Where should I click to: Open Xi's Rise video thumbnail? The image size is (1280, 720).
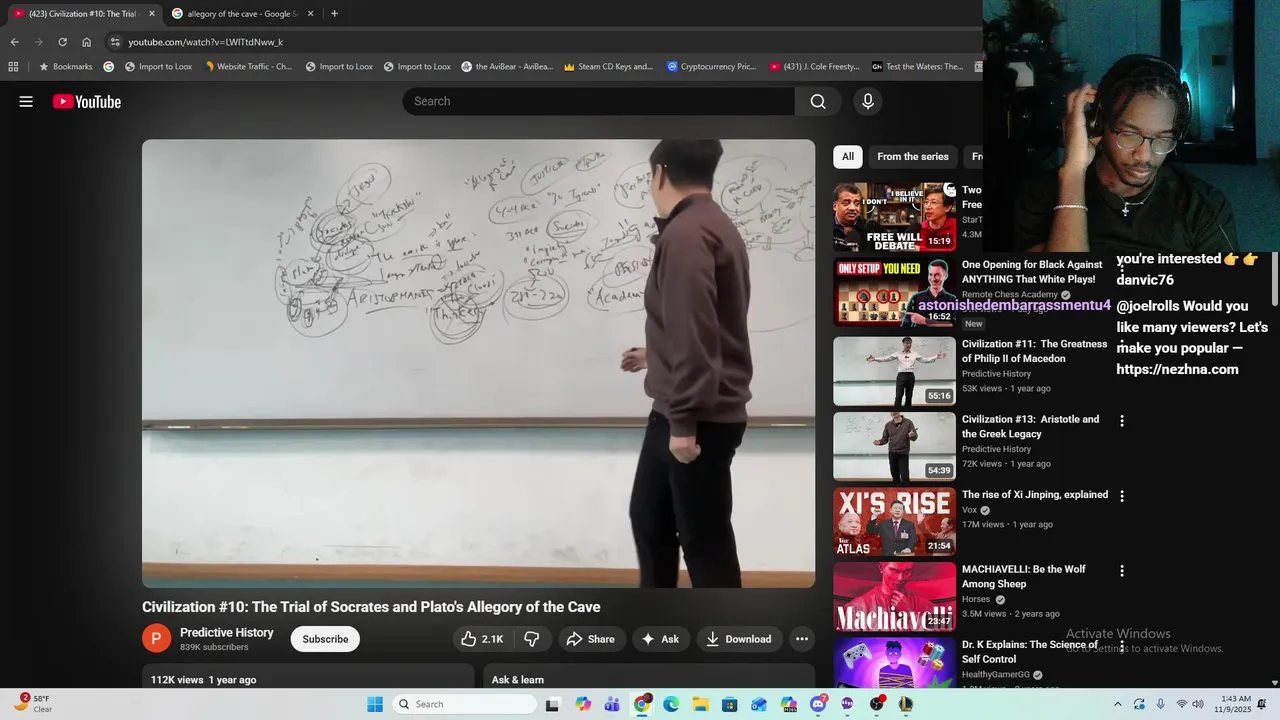894,521
